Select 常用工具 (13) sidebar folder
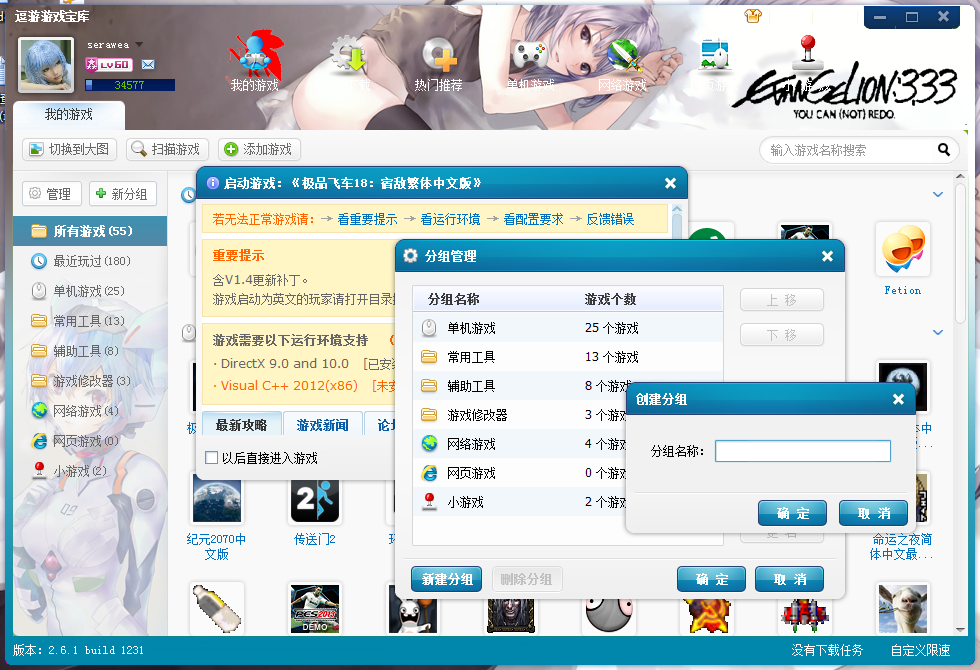This screenshot has height=670, width=980. click(x=90, y=321)
